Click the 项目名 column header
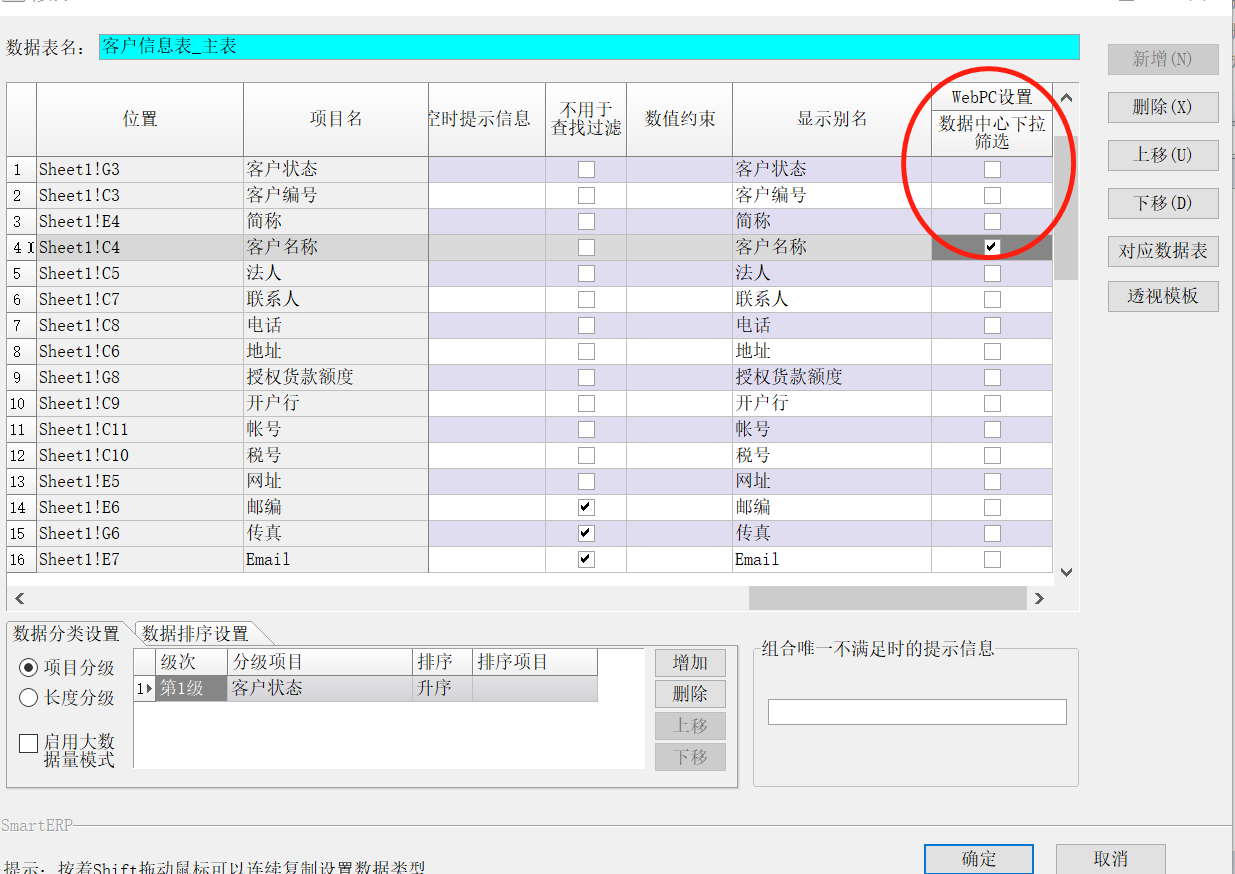Viewport: 1235px width, 874px height. pos(336,119)
